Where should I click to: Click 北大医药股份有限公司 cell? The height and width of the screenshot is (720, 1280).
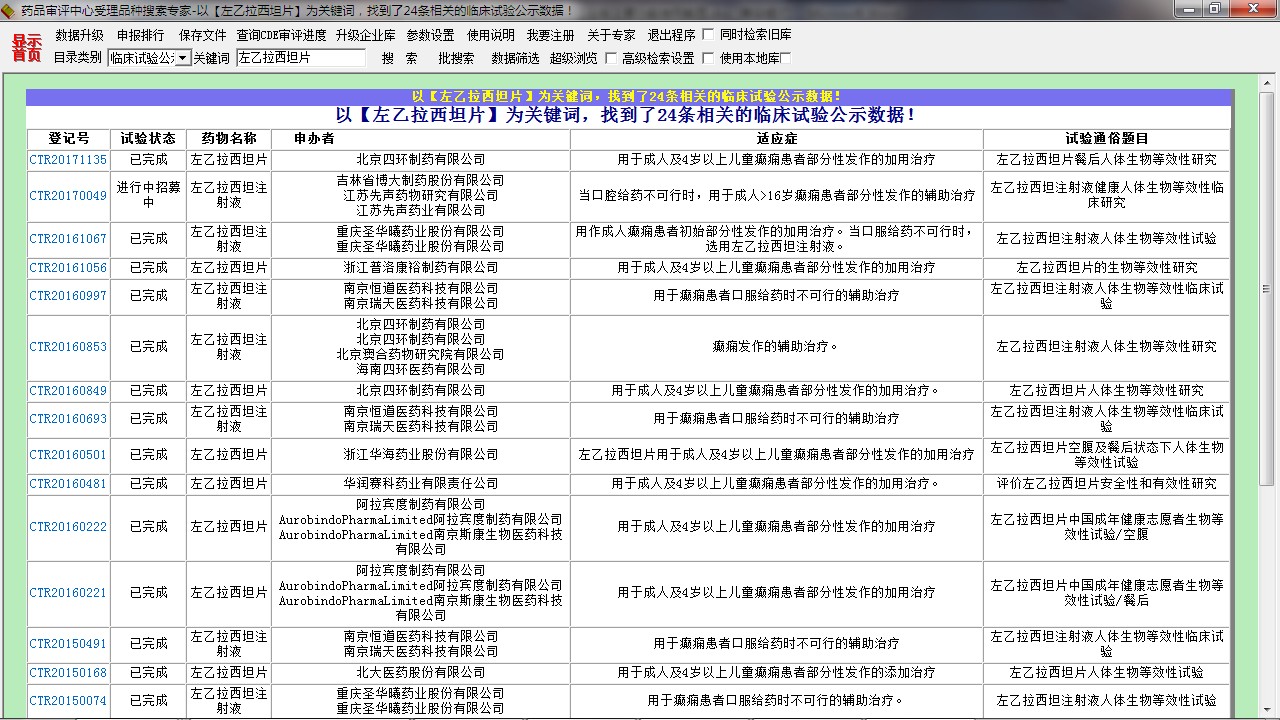pos(421,673)
